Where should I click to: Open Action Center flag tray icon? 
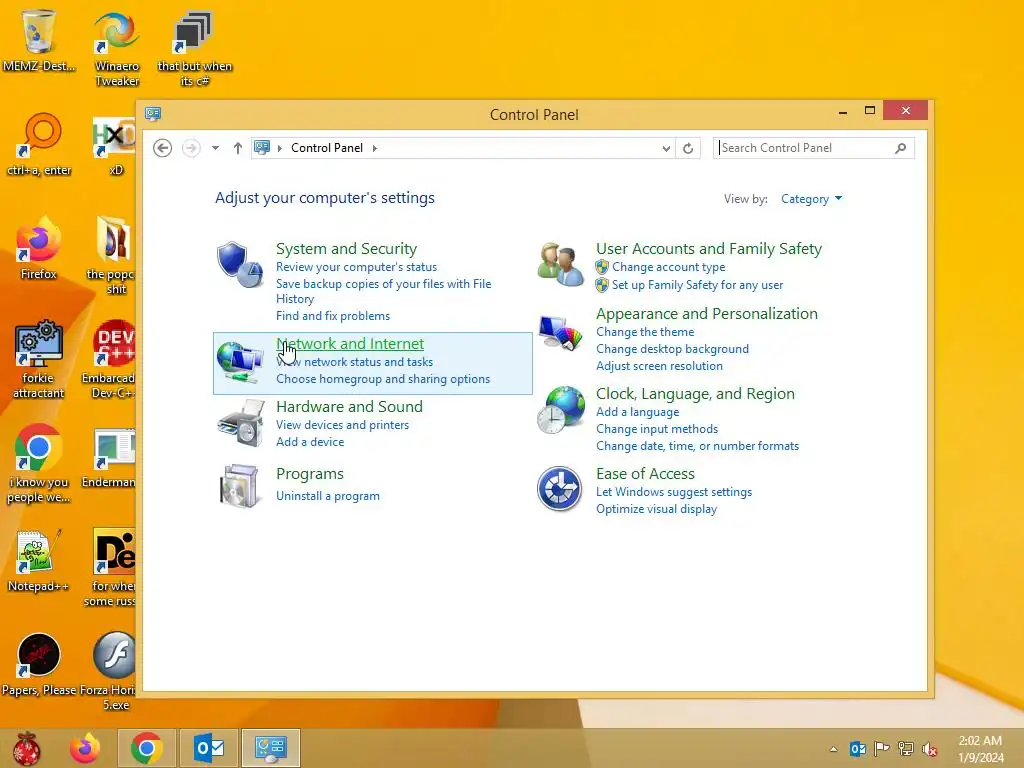882,749
